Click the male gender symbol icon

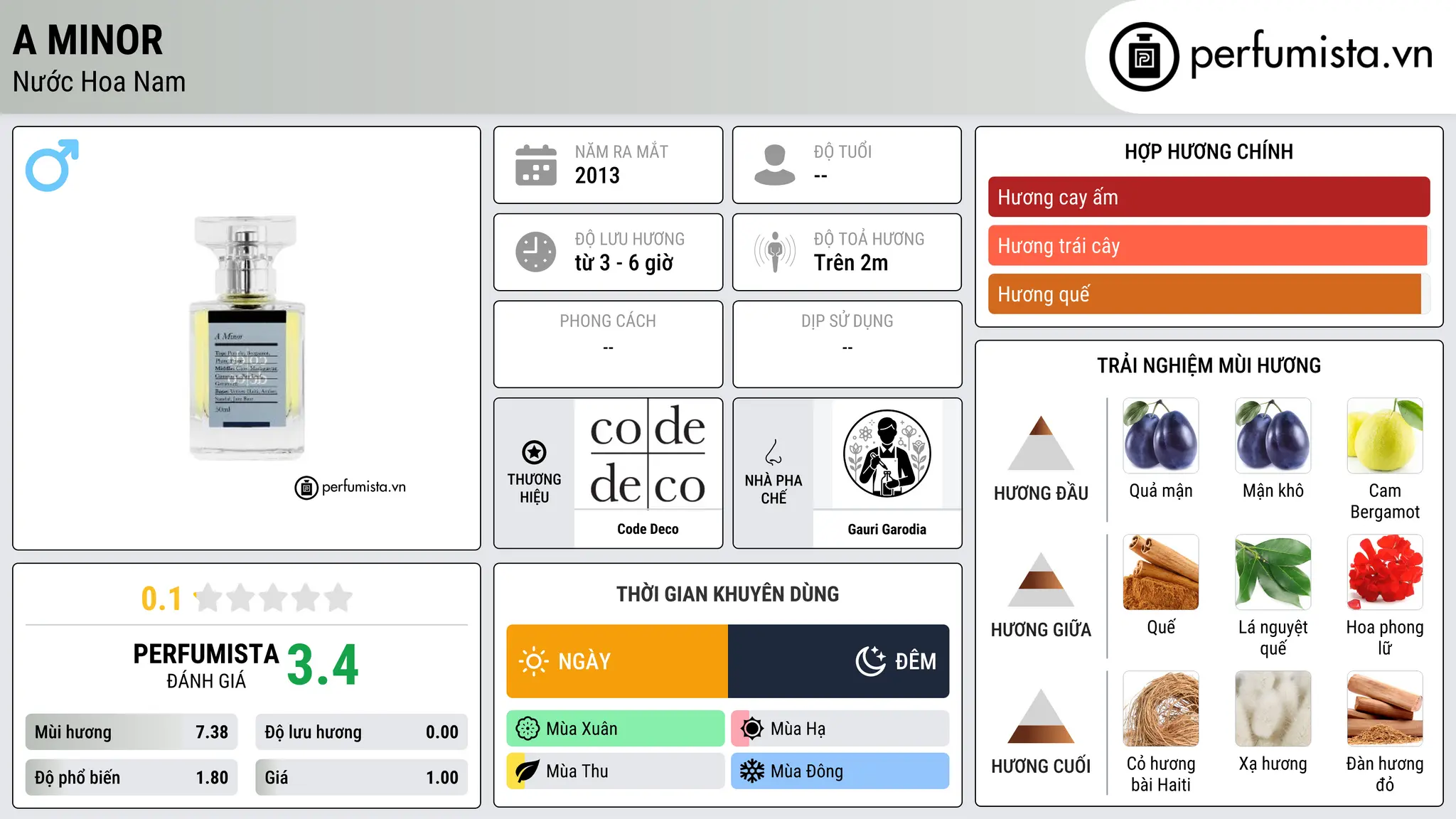click(x=52, y=165)
